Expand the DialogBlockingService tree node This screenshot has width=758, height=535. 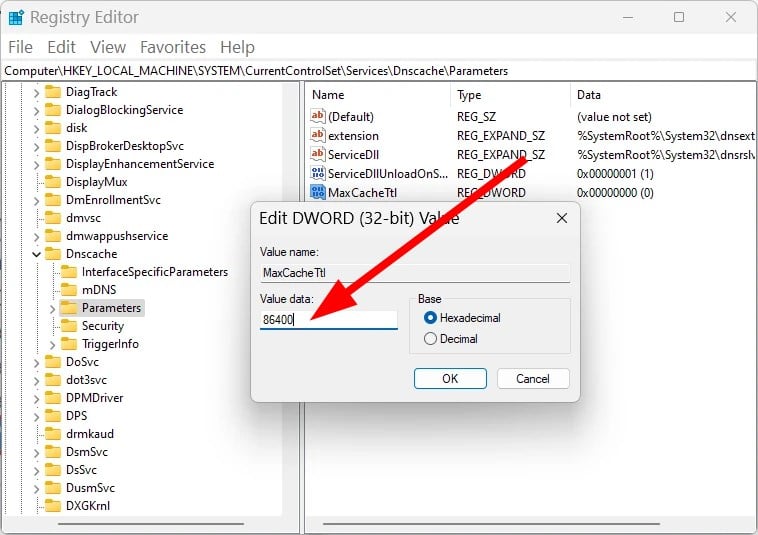[x=36, y=110]
